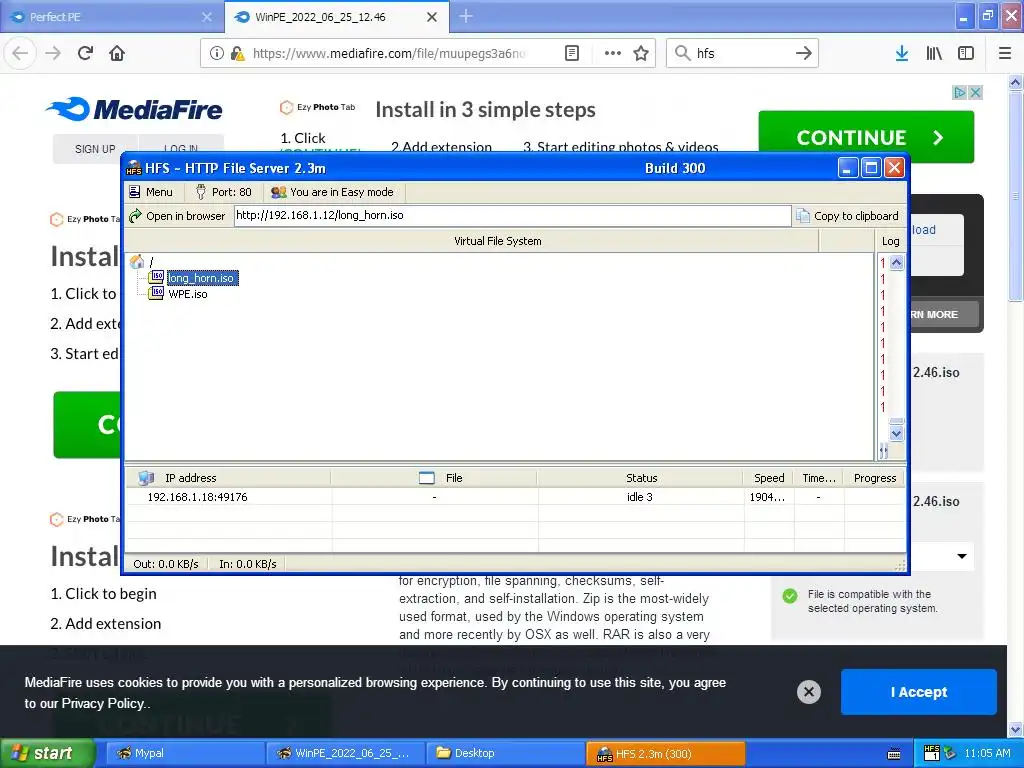Select long_horn.iso in the virtual file system
1024x768 pixels.
[200, 278]
